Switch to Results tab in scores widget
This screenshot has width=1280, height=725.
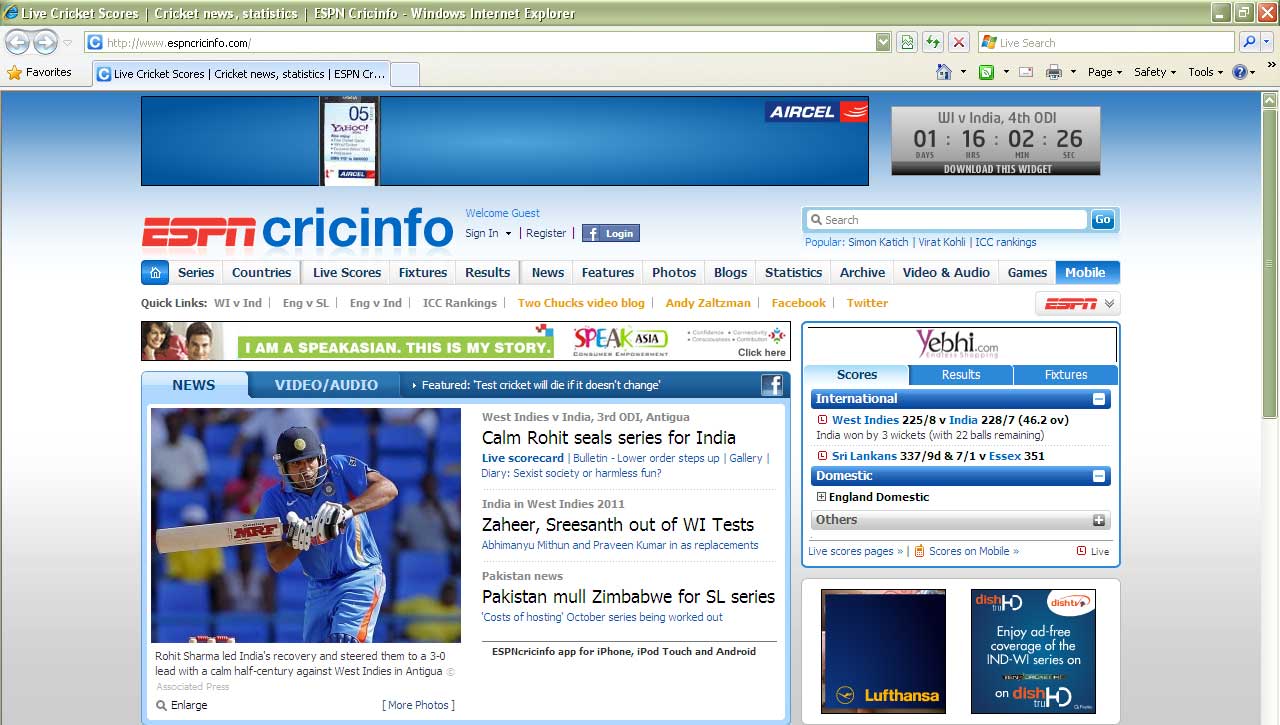click(961, 375)
